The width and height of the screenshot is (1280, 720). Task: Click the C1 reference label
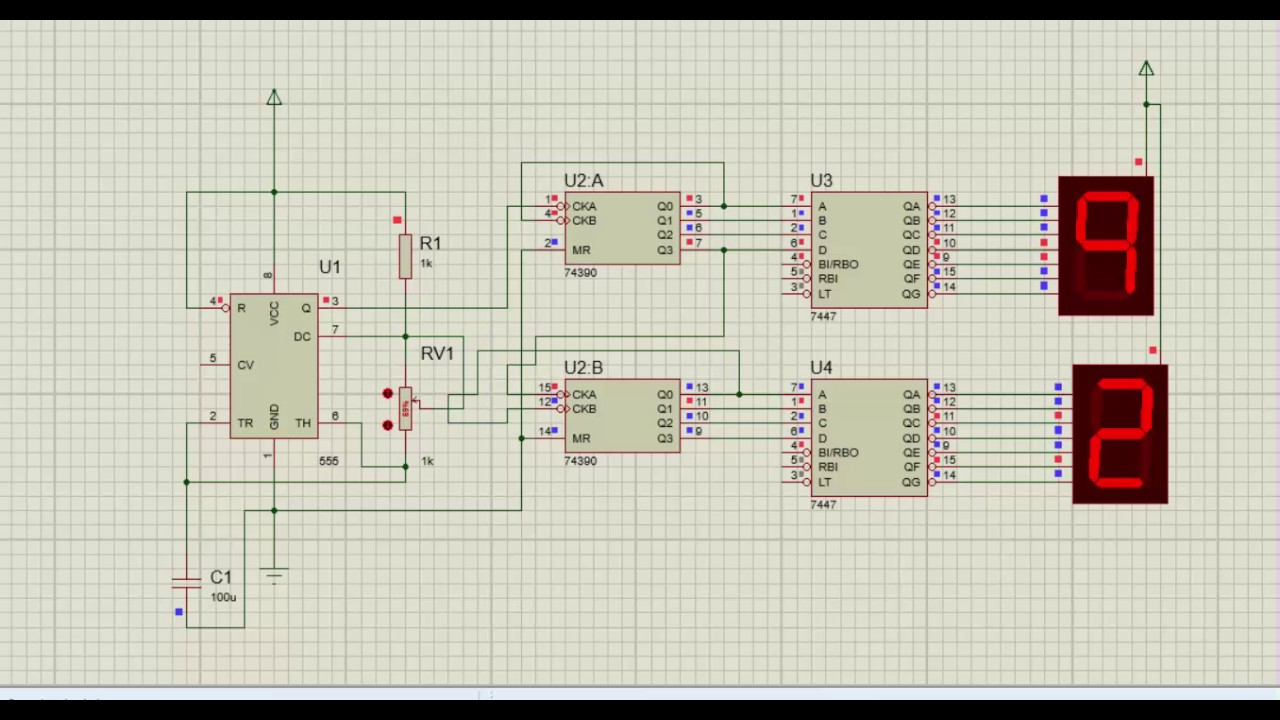(221, 578)
